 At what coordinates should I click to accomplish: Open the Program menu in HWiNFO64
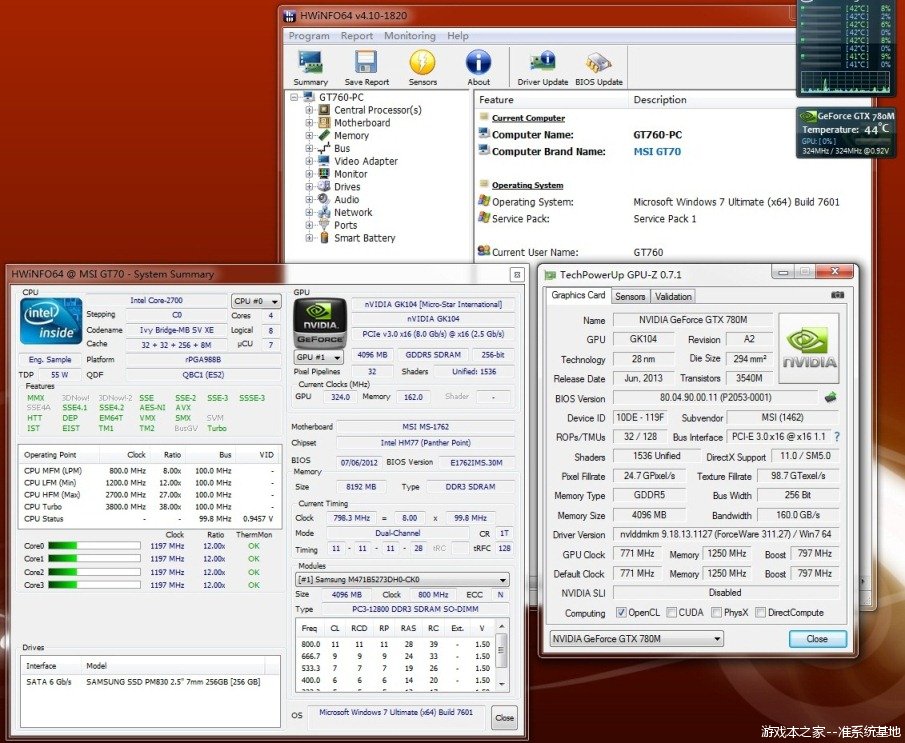(x=309, y=36)
